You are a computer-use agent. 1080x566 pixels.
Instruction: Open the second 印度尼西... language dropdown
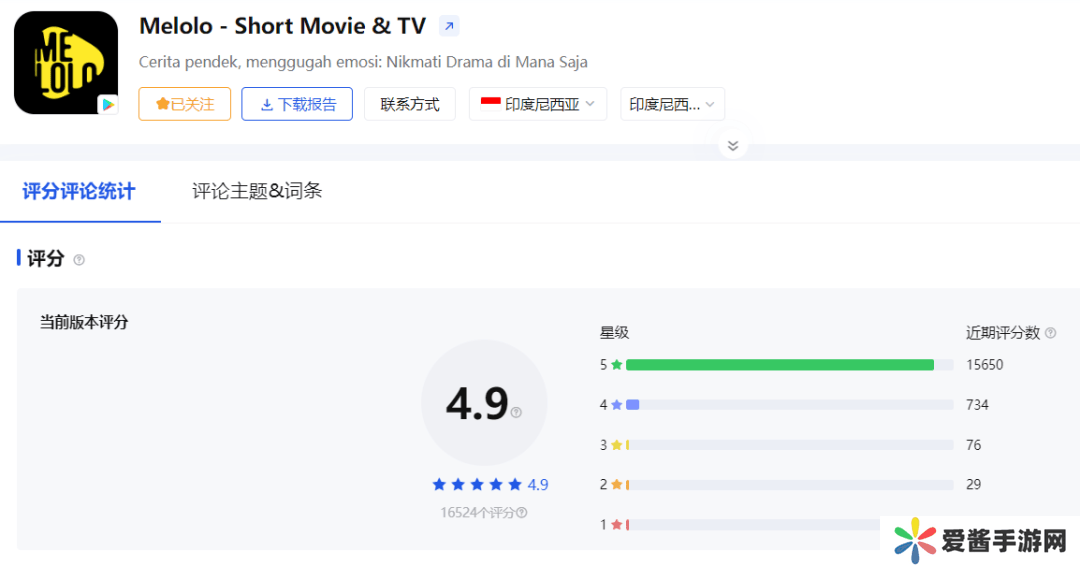(672, 104)
